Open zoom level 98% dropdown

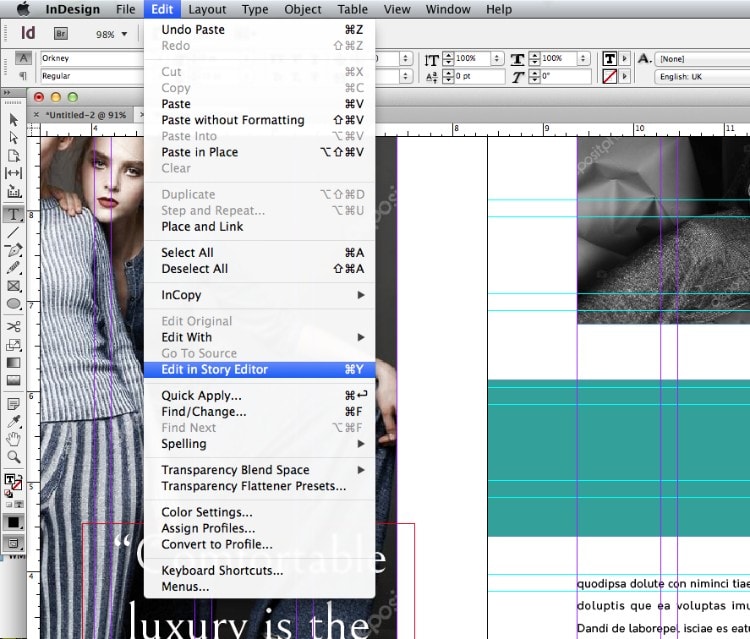124,34
